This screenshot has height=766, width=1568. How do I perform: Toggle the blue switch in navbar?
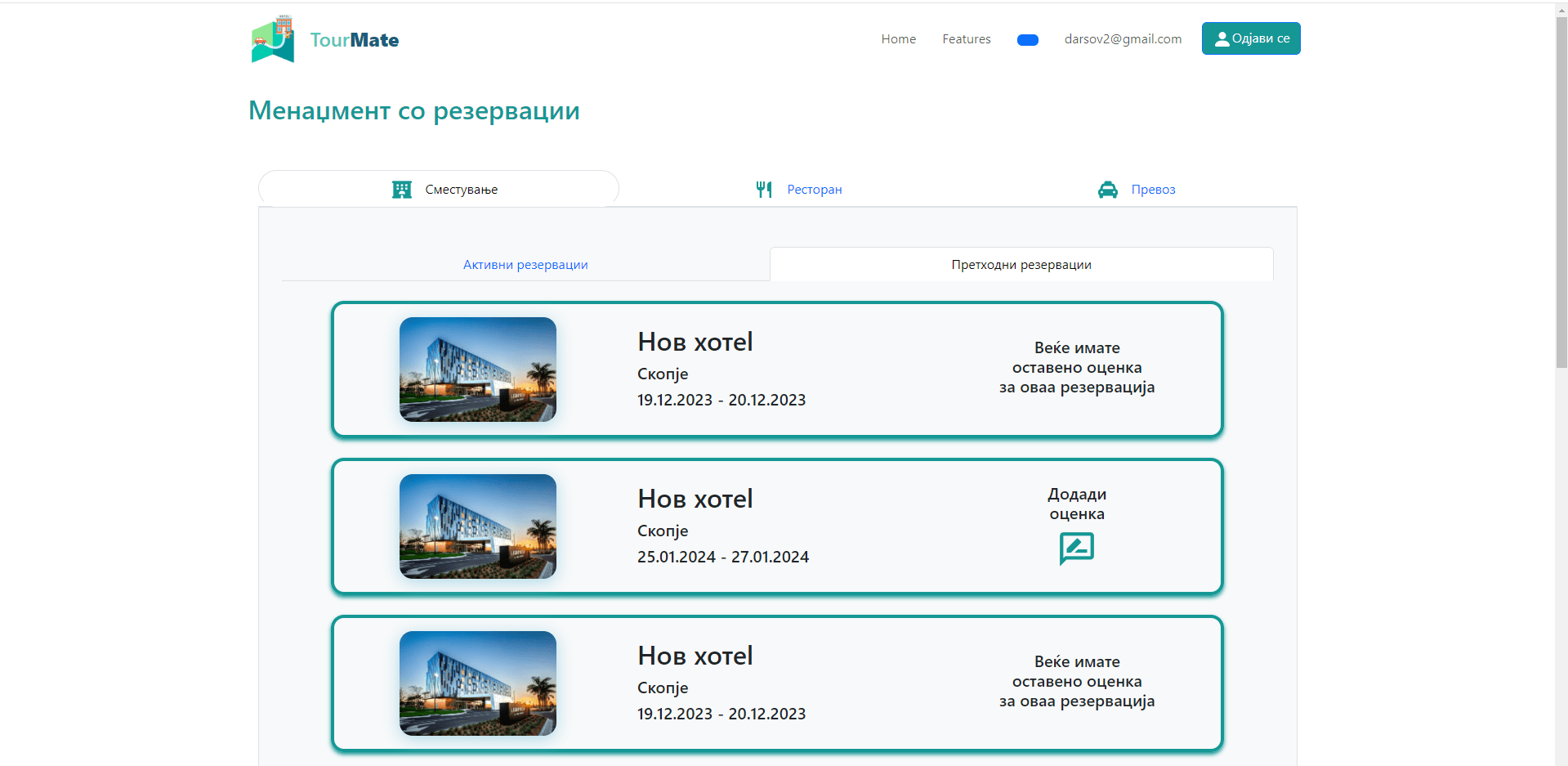(x=1027, y=40)
